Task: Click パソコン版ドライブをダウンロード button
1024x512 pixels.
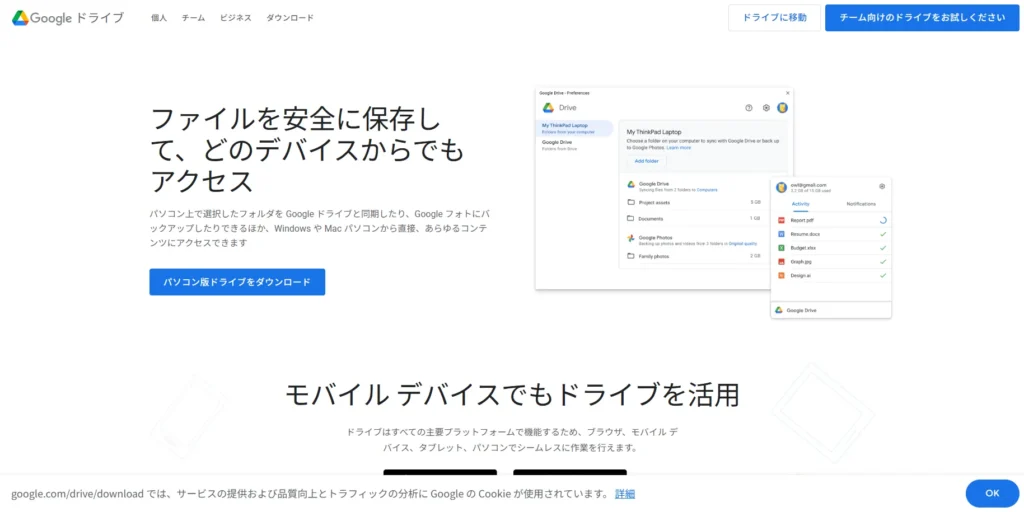Action: pos(237,282)
